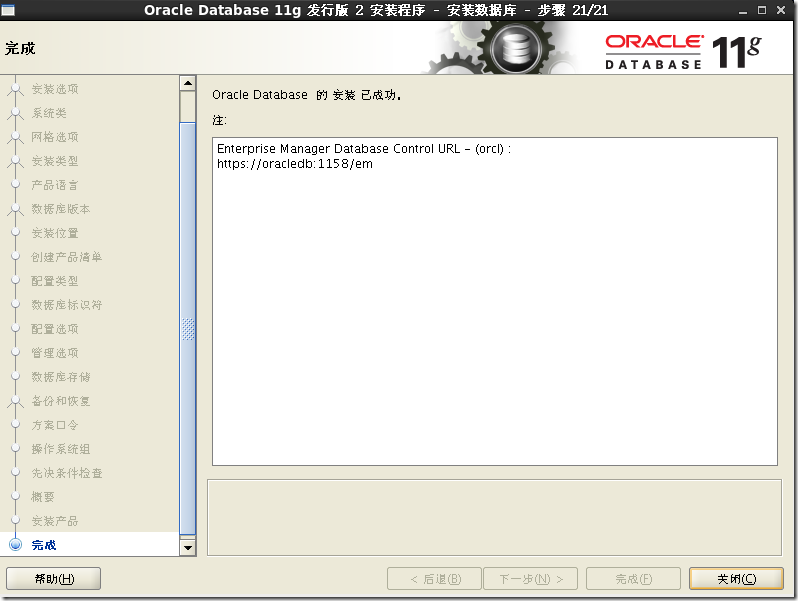
Task: Select the 完成 step in sidebar
Action: click(x=44, y=545)
